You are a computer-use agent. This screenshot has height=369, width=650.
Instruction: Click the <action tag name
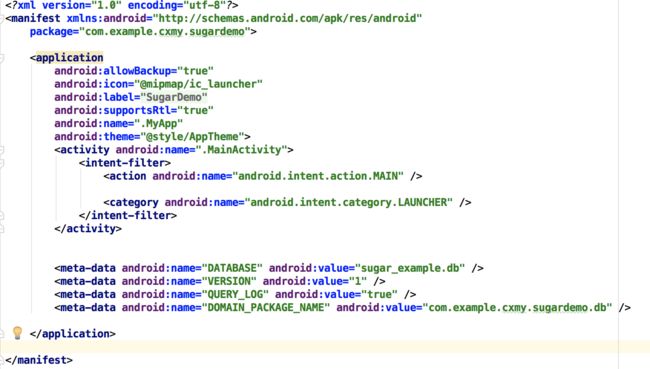click(125, 176)
